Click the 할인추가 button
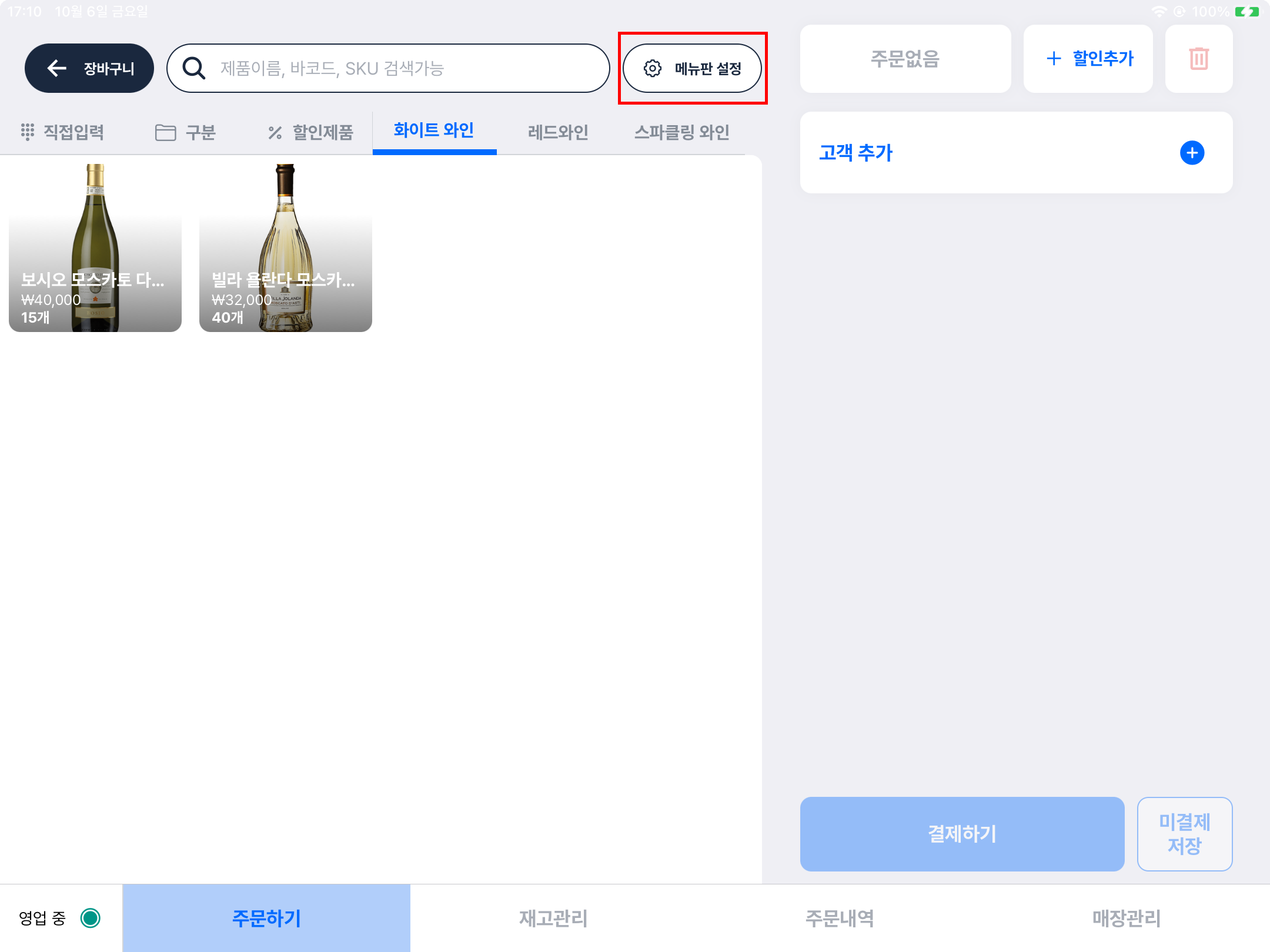The height and width of the screenshot is (952, 1270). [1089, 59]
